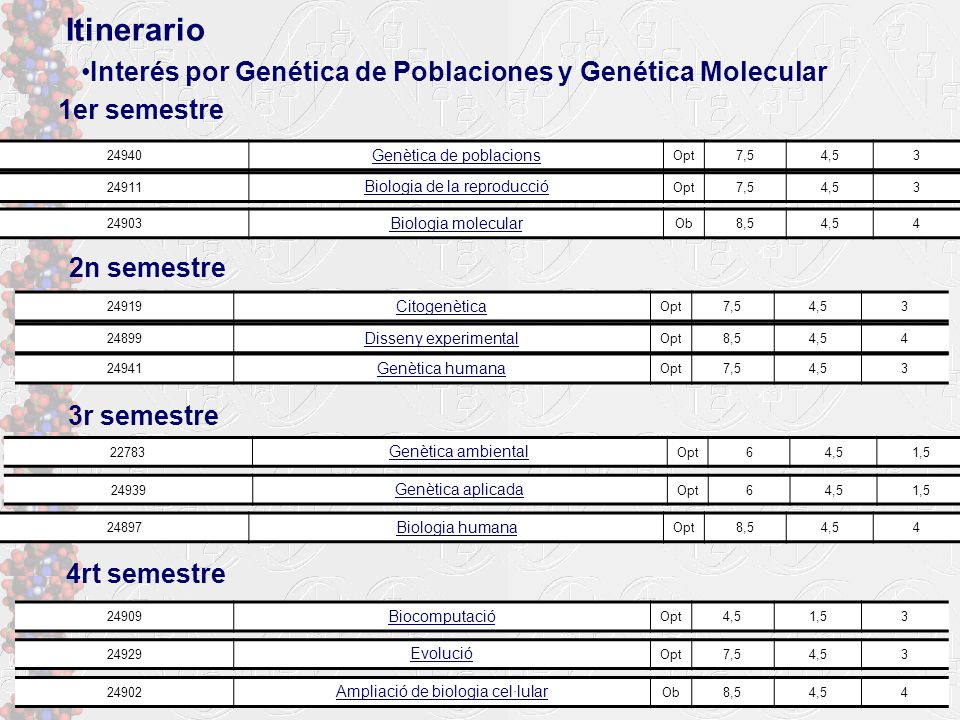
Task: Select course code 22783 cell
Action: click(127, 452)
